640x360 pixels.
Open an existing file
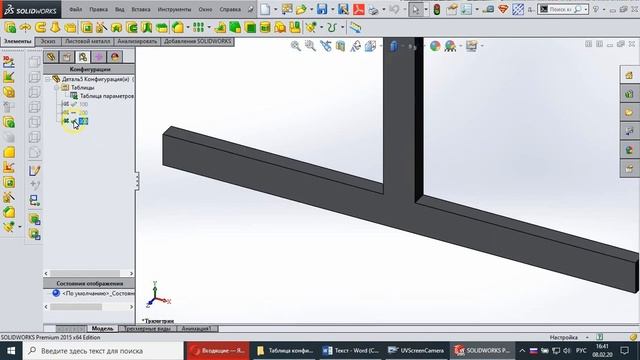[301, 9]
